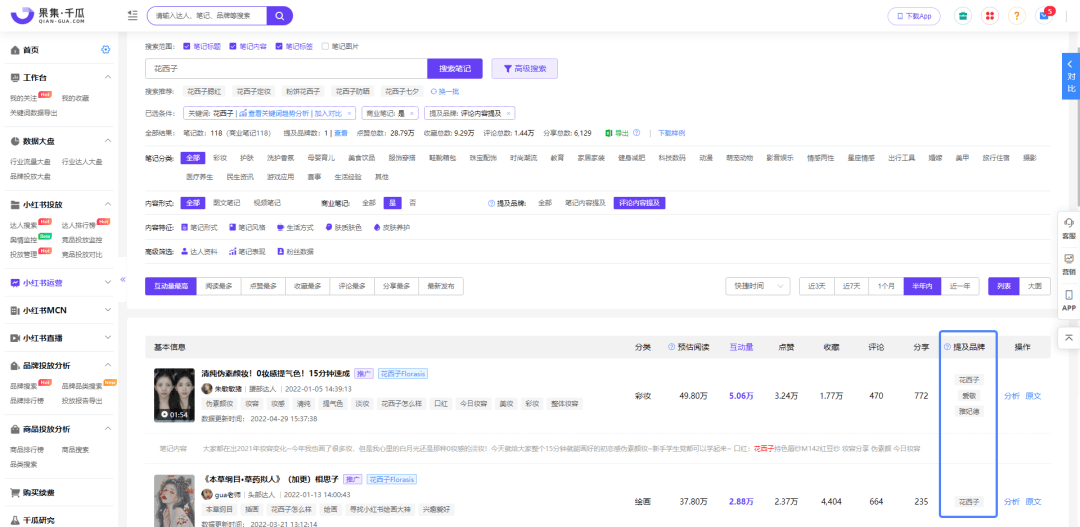Uncheck the 笔记标题 search scope checkbox
The width and height of the screenshot is (1080, 527).
click(x=187, y=46)
